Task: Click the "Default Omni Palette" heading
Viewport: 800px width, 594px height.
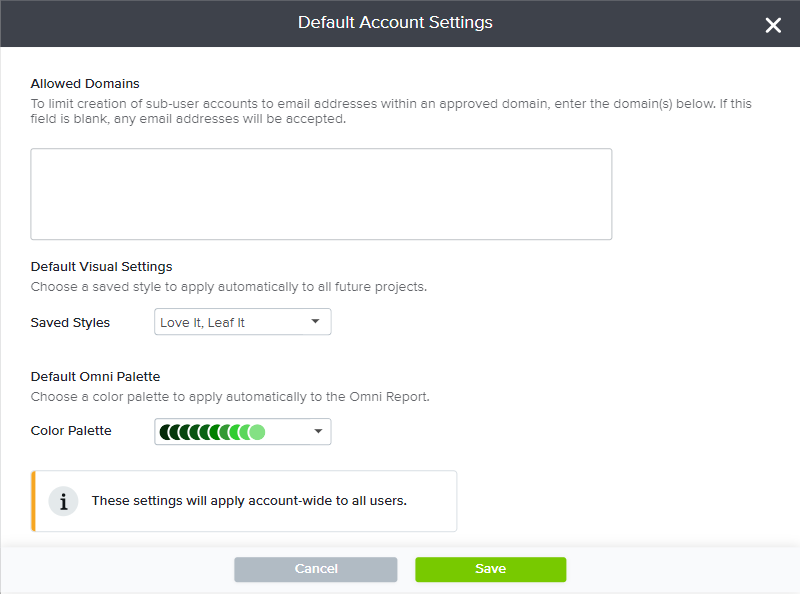Action: point(95,377)
